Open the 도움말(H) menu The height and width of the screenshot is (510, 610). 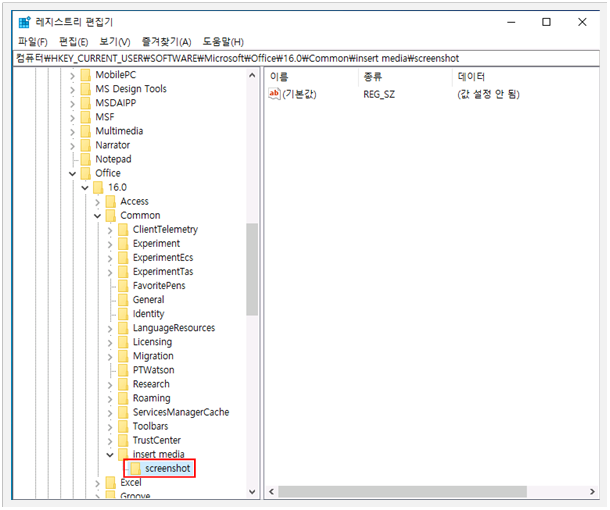tap(223, 42)
